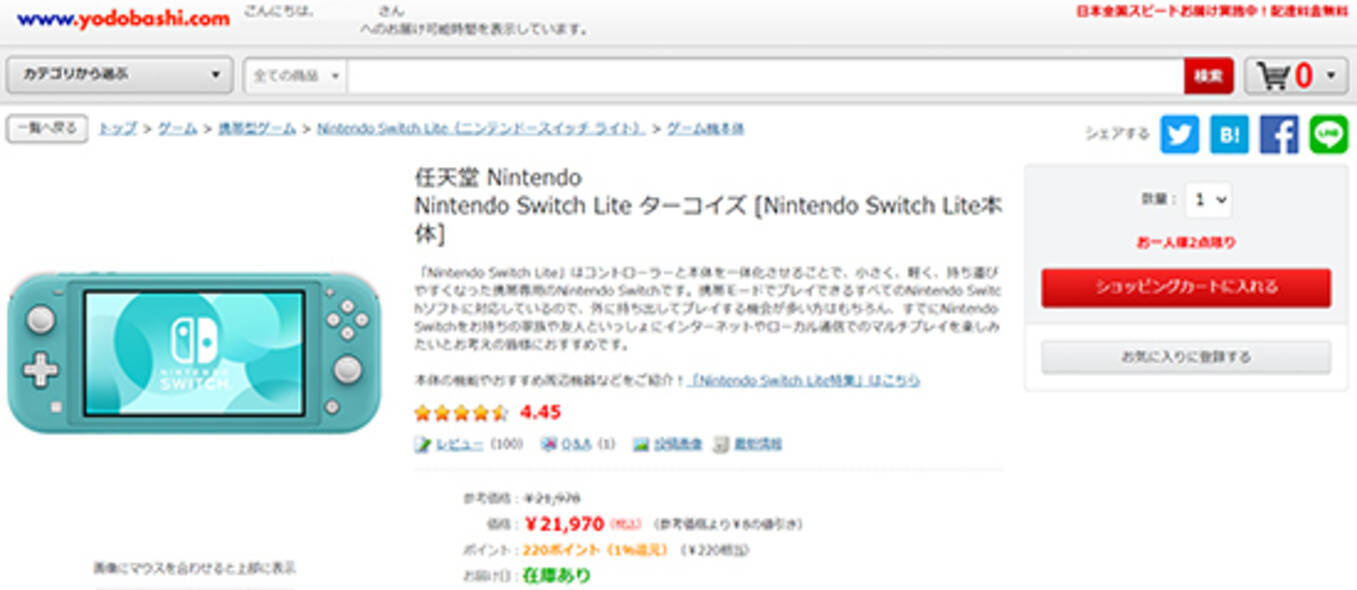Share the product on Facebook
Image resolution: width=1357 pixels, height=590 pixels.
pos(1279,134)
